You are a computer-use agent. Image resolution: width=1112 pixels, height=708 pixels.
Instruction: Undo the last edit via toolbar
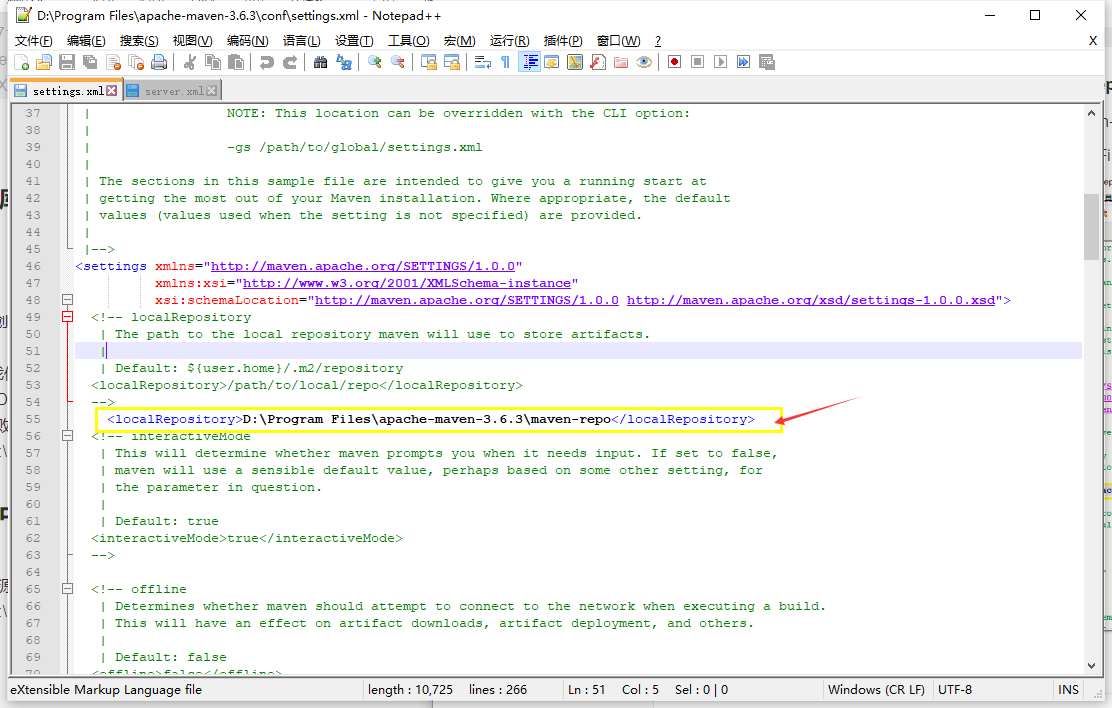tap(267, 62)
